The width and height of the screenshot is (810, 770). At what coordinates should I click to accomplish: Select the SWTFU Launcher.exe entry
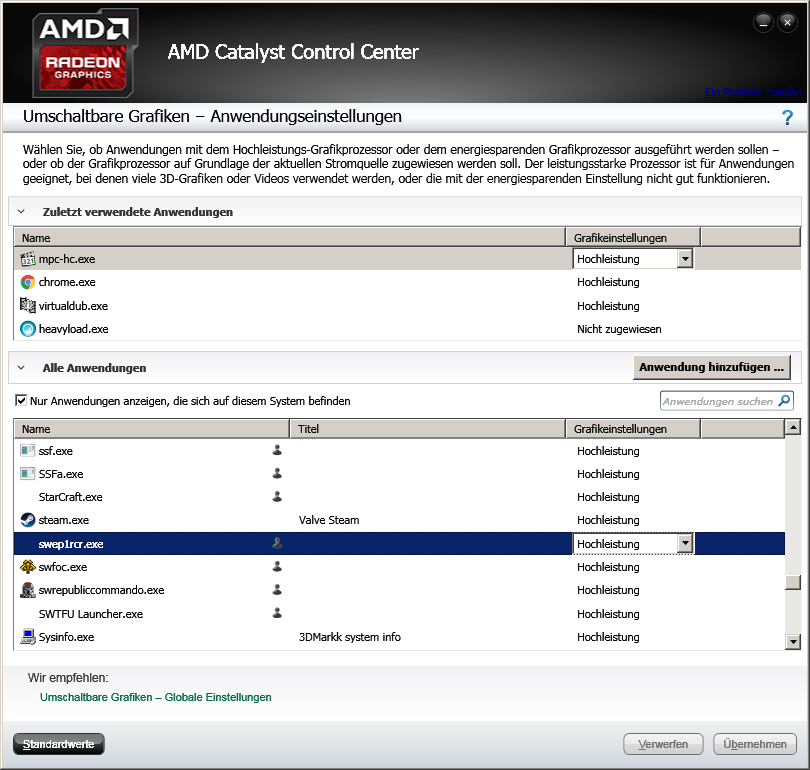pyautogui.click(x=399, y=614)
